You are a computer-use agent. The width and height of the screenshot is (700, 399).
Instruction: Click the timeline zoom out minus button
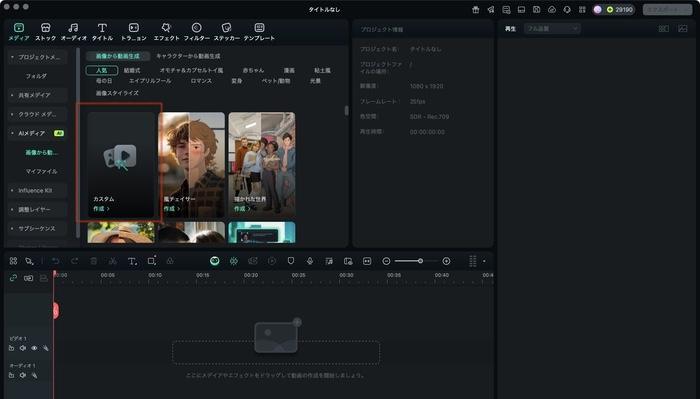click(x=386, y=261)
